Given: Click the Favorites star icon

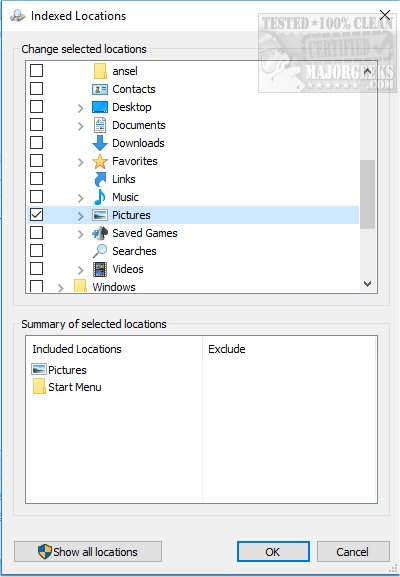Looking at the screenshot, I should (x=100, y=161).
